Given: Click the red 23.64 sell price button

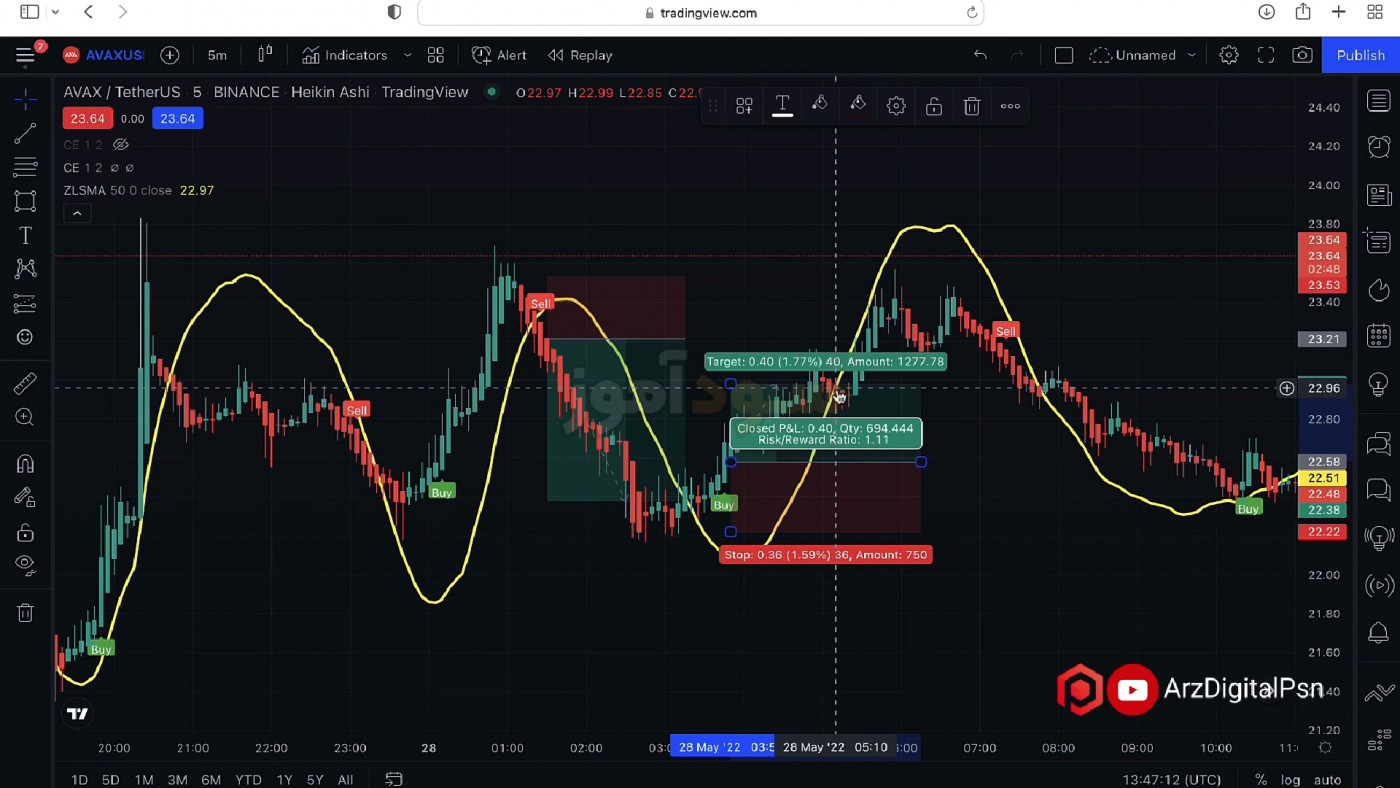Looking at the screenshot, I should click(x=87, y=118).
